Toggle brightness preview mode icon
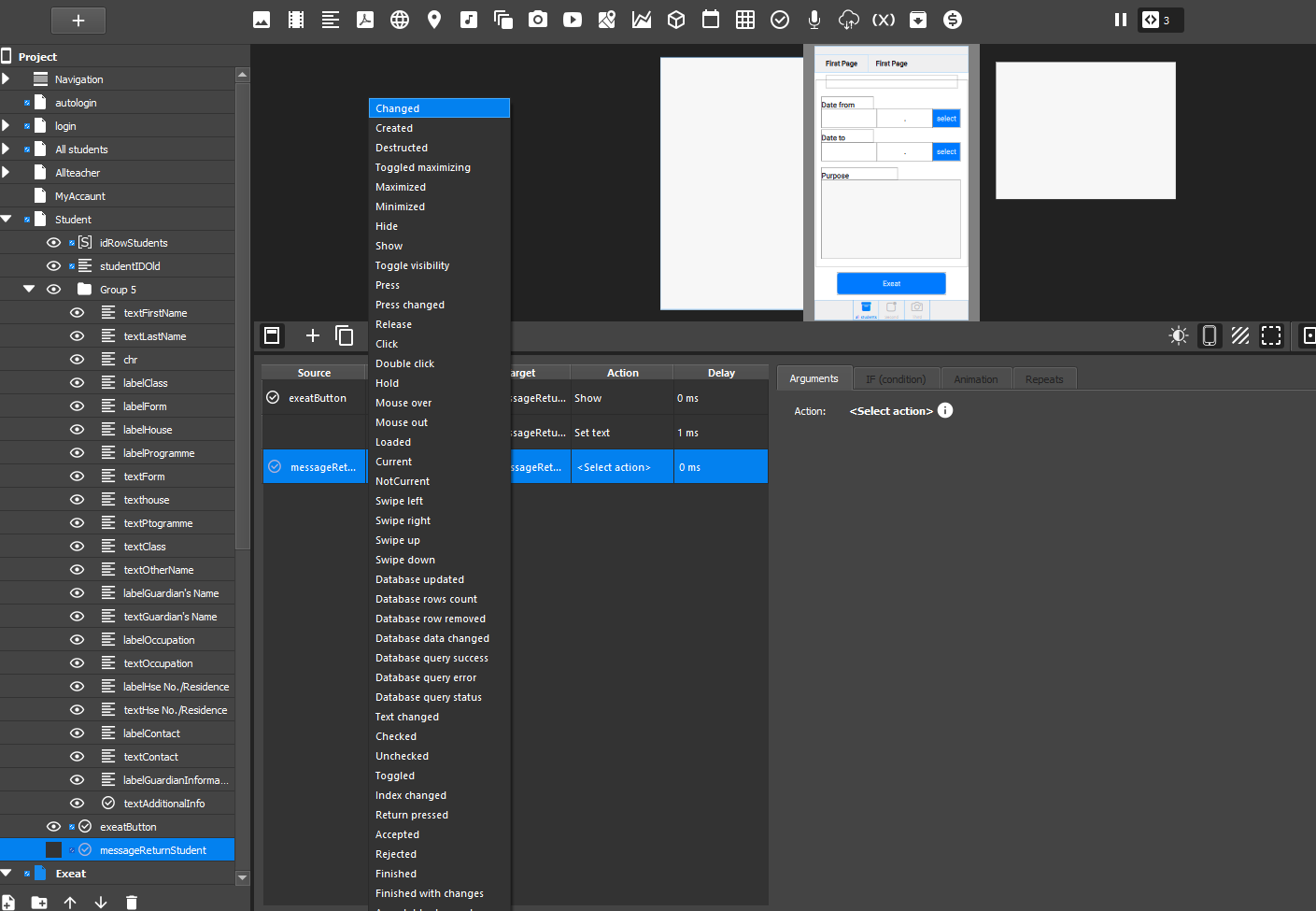This screenshot has height=911, width=1316. point(1179,335)
